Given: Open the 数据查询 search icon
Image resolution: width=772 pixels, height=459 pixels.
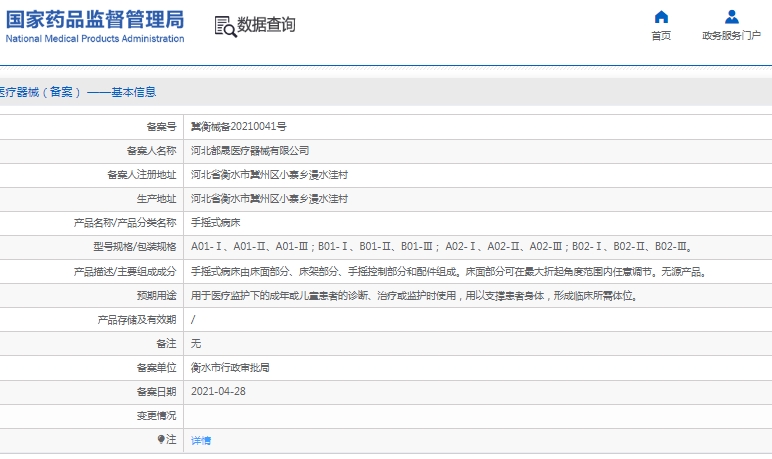Looking at the screenshot, I should (225, 27).
